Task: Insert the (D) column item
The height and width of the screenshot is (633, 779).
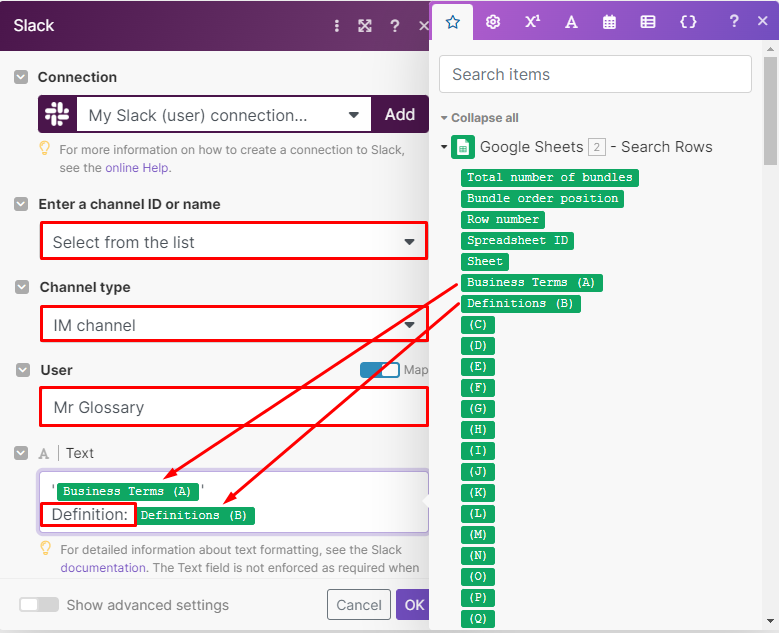Action: 477,345
